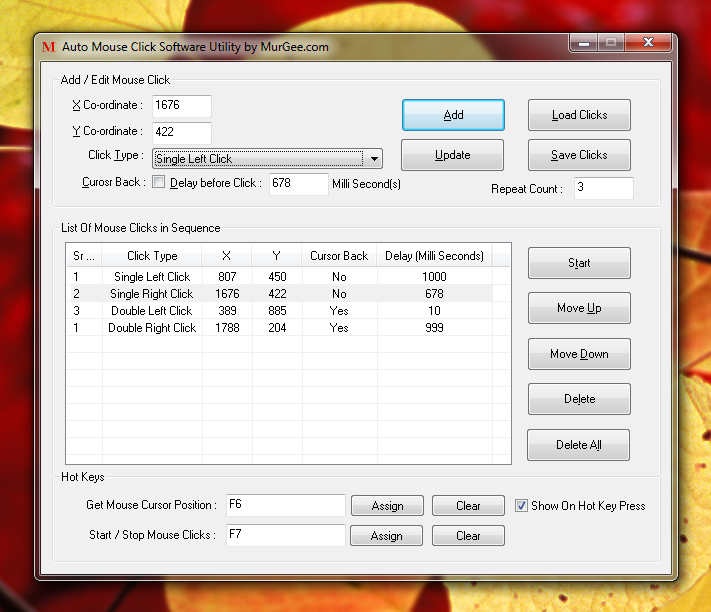Viewport: 711px width, 612px height.
Task: Click the X column header
Action: click(227, 256)
